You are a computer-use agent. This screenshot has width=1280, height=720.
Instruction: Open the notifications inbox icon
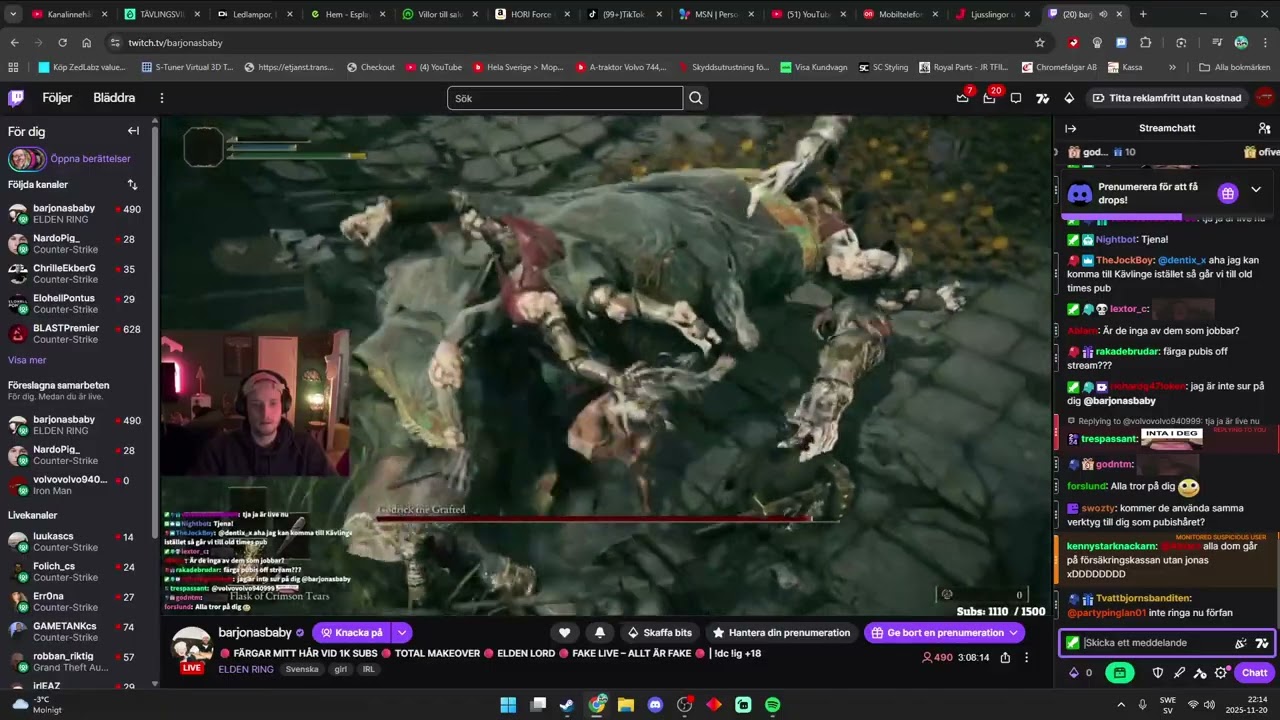(x=989, y=98)
